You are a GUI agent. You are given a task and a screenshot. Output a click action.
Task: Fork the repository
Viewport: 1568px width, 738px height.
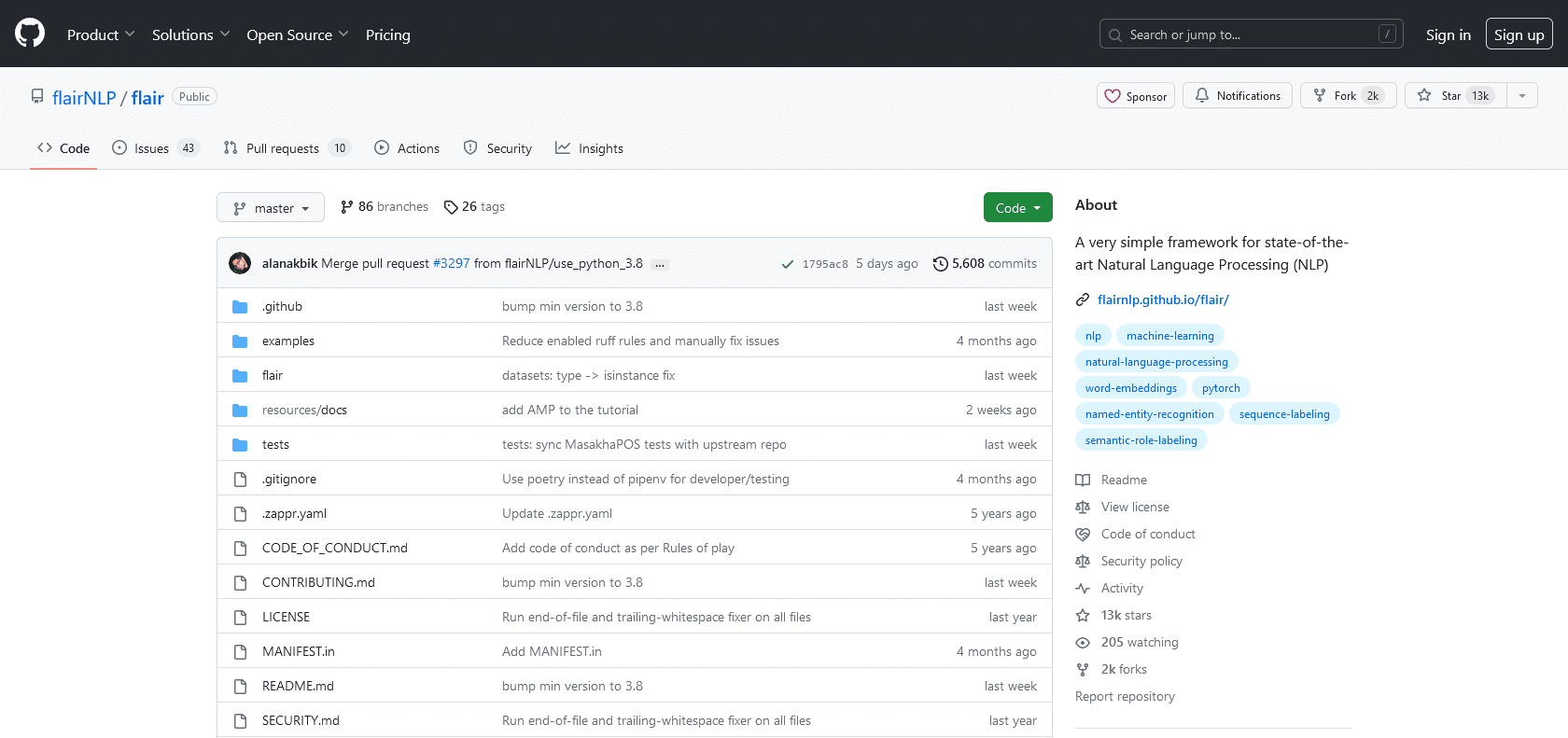pos(1349,95)
